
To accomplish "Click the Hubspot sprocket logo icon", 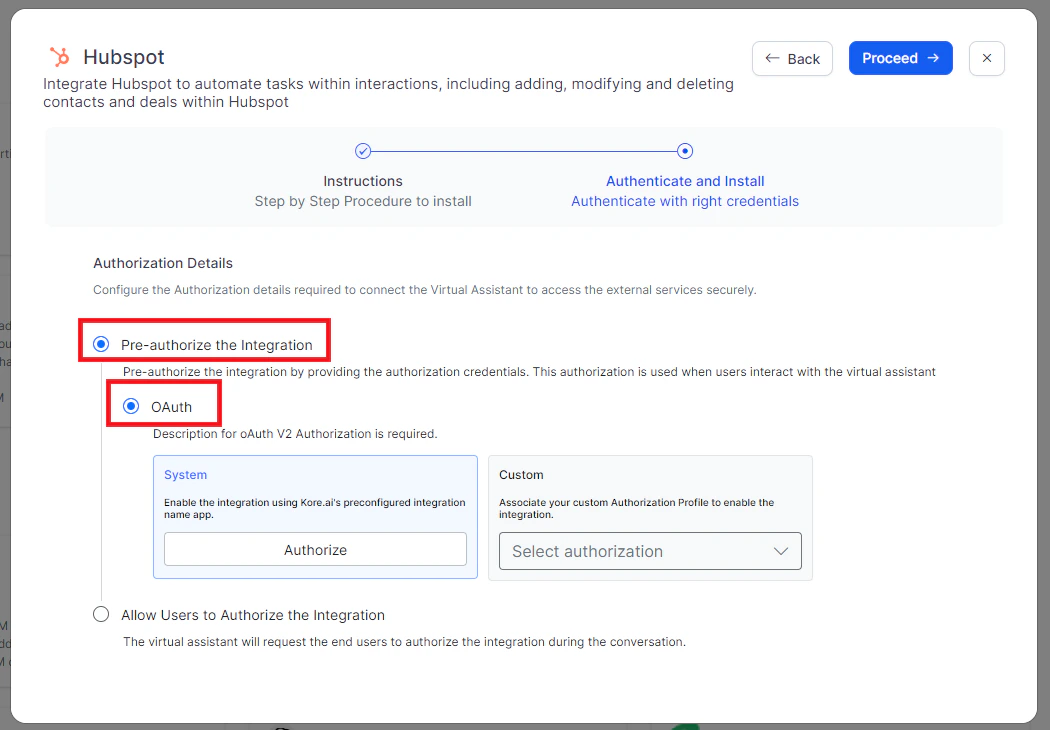I will pyautogui.click(x=58, y=57).
